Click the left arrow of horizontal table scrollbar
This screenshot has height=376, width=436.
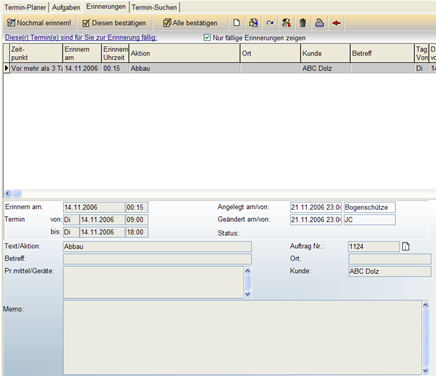(8, 193)
